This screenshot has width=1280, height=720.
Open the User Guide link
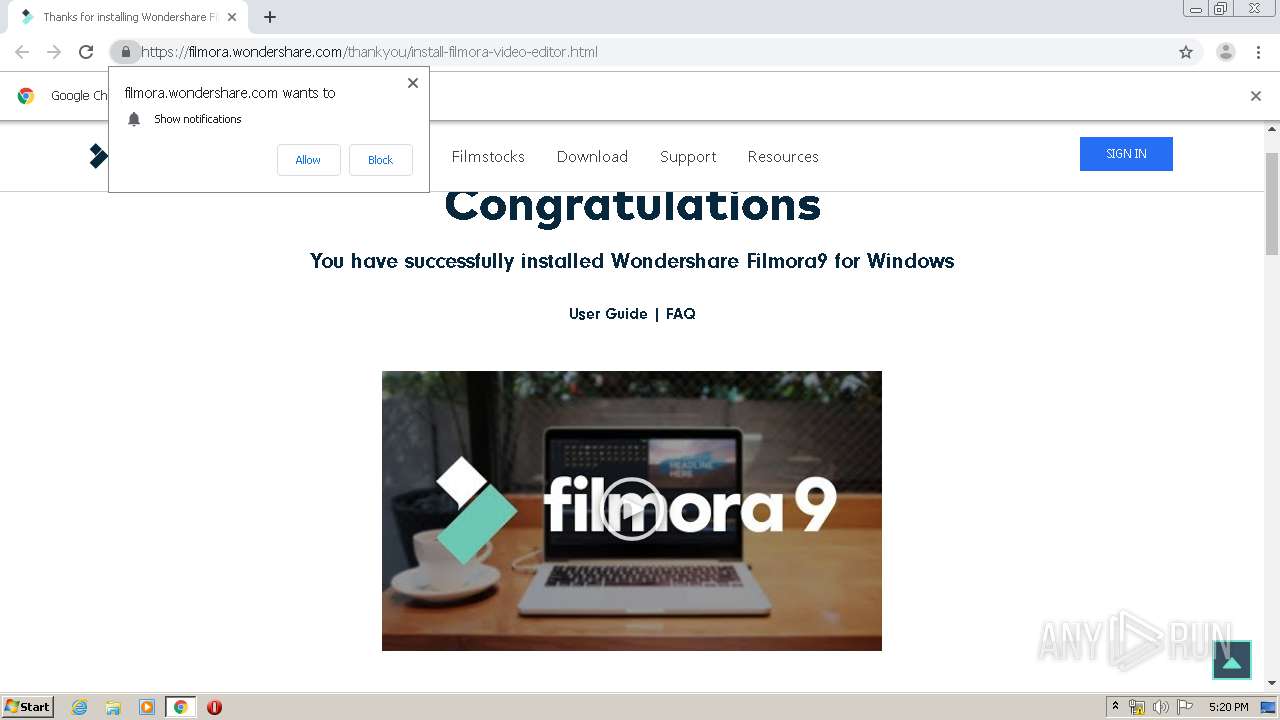point(608,314)
